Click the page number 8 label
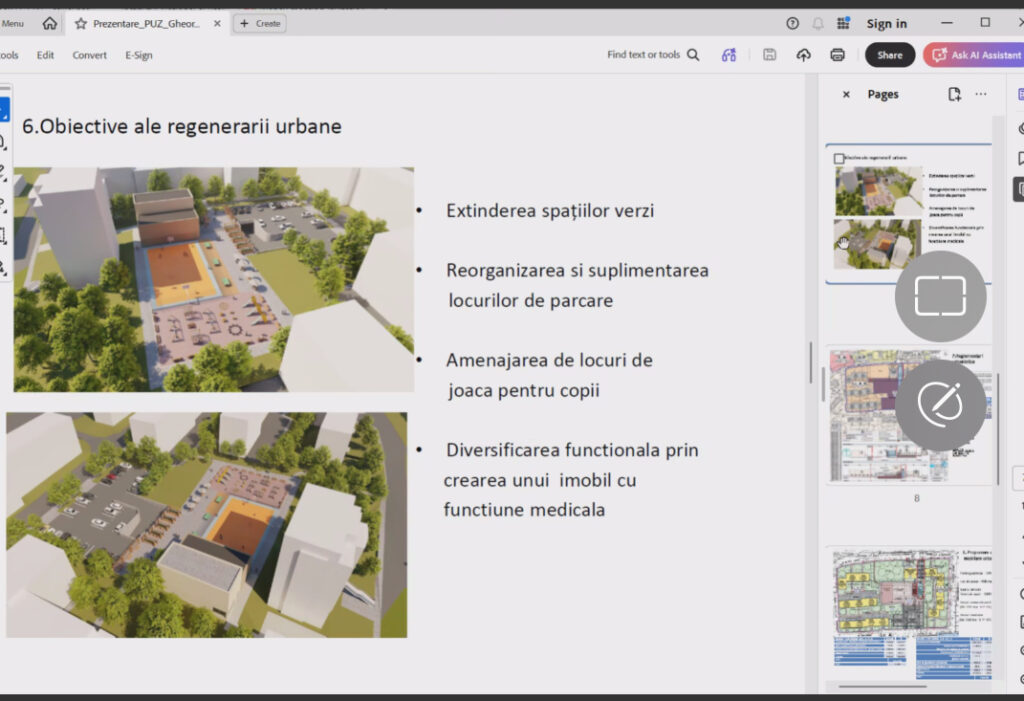This screenshot has width=1024, height=701. 916,498
